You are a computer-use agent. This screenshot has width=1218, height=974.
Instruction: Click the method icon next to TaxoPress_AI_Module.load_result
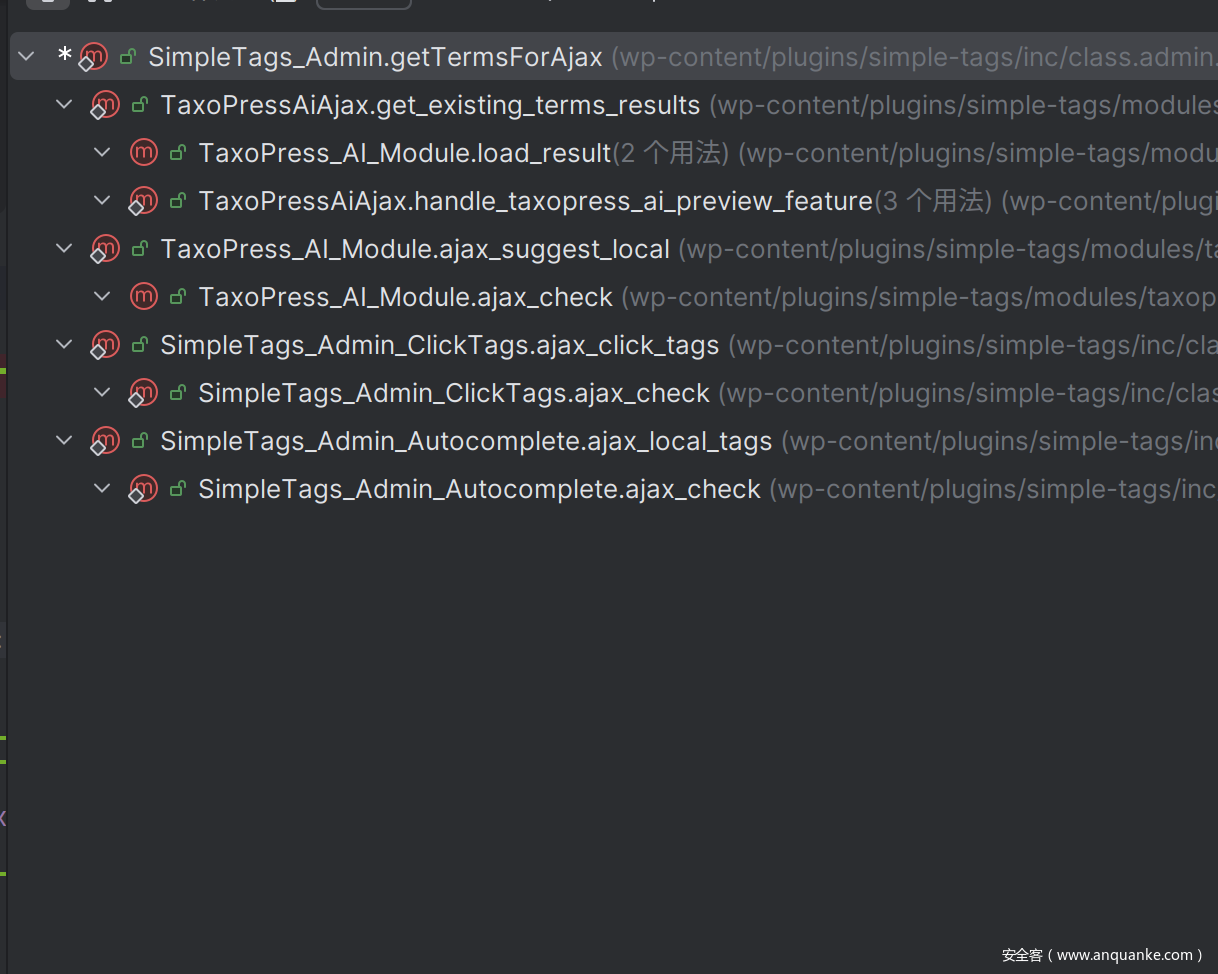144,152
